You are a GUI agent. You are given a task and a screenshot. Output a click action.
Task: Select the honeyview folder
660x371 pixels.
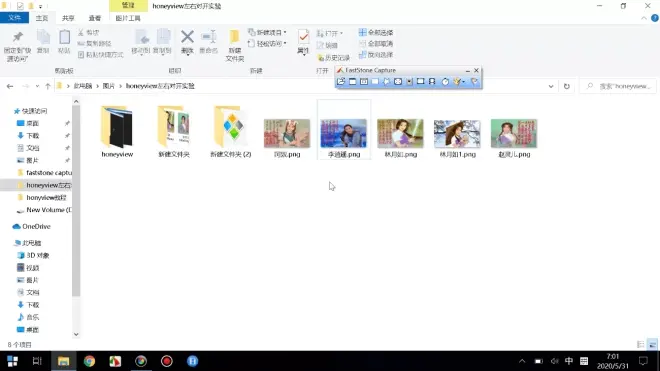point(117,132)
